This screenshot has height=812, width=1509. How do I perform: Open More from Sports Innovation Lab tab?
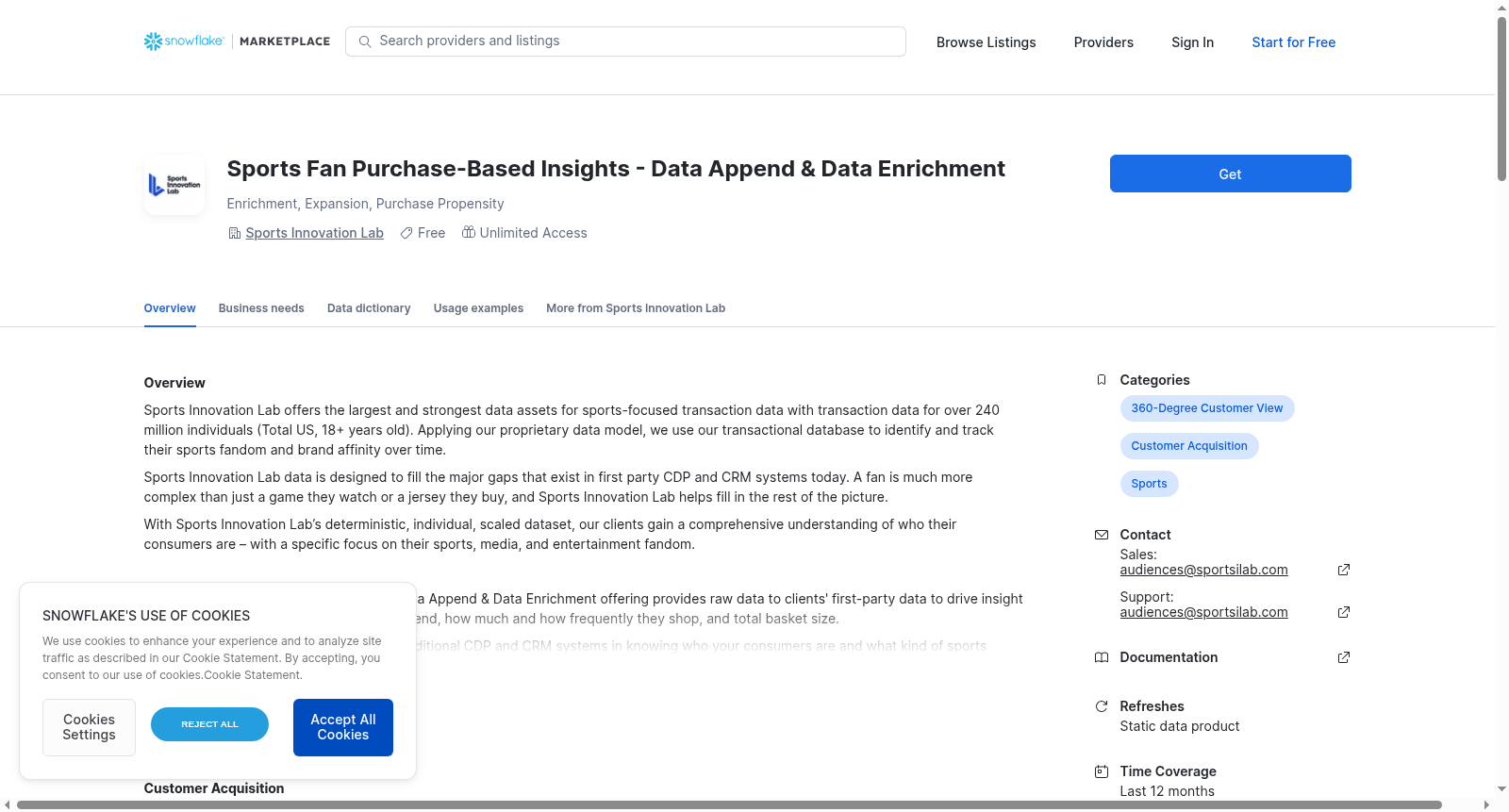pos(636,308)
